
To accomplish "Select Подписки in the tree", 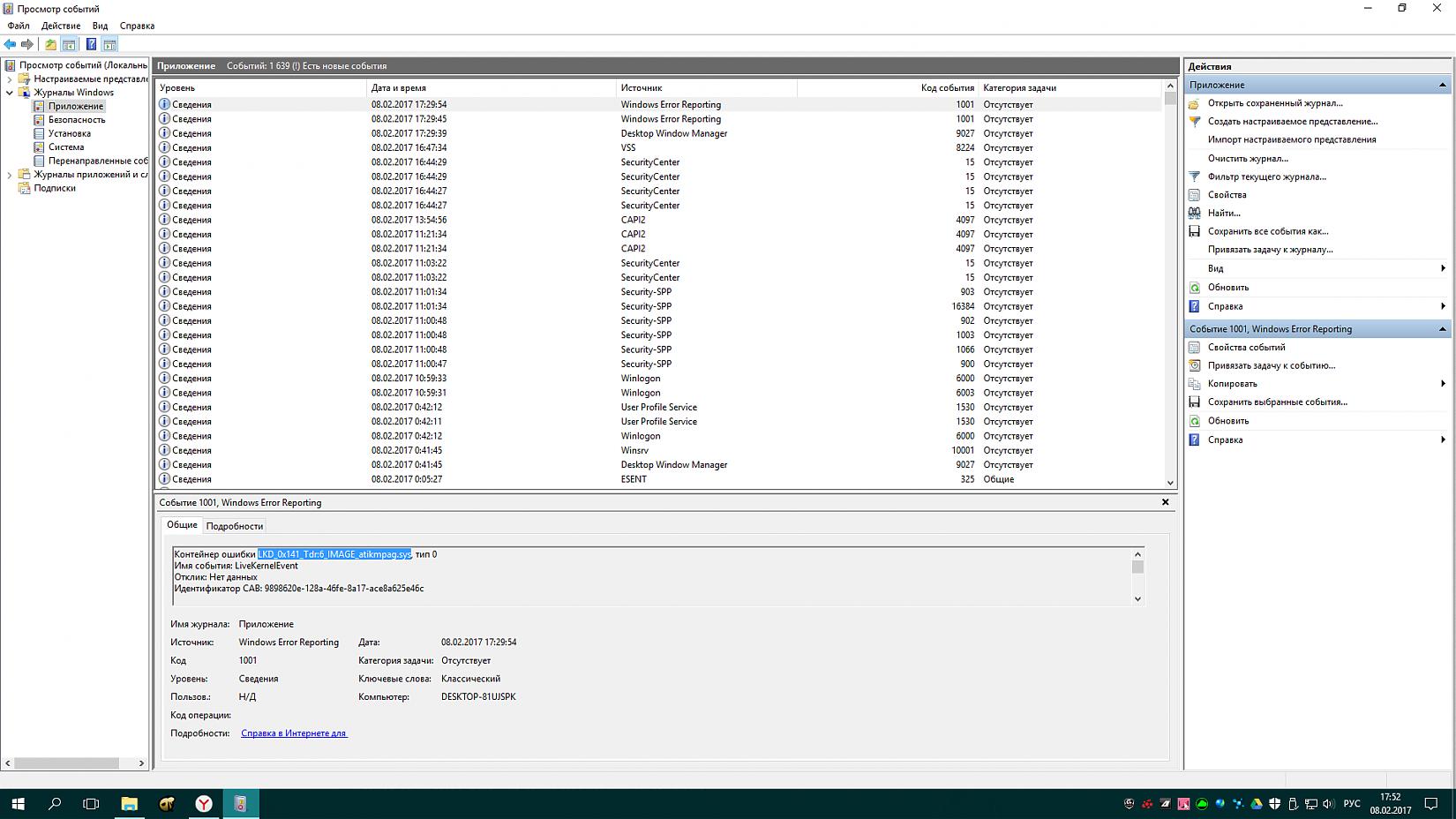I will tap(55, 188).
